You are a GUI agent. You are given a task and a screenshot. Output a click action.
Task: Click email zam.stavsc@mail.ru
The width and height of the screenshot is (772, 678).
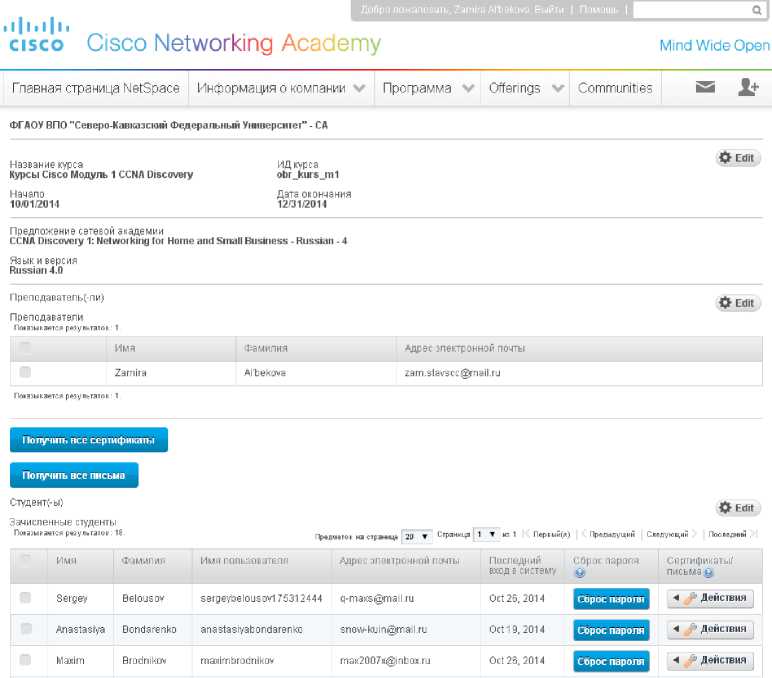tap(452, 373)
